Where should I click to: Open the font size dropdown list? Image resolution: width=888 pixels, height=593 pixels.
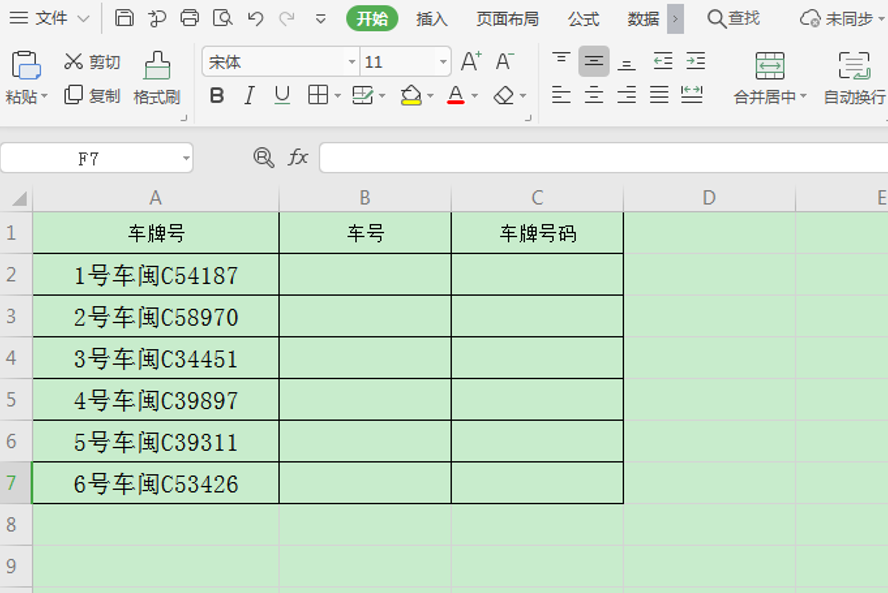[x=443, y=62]
